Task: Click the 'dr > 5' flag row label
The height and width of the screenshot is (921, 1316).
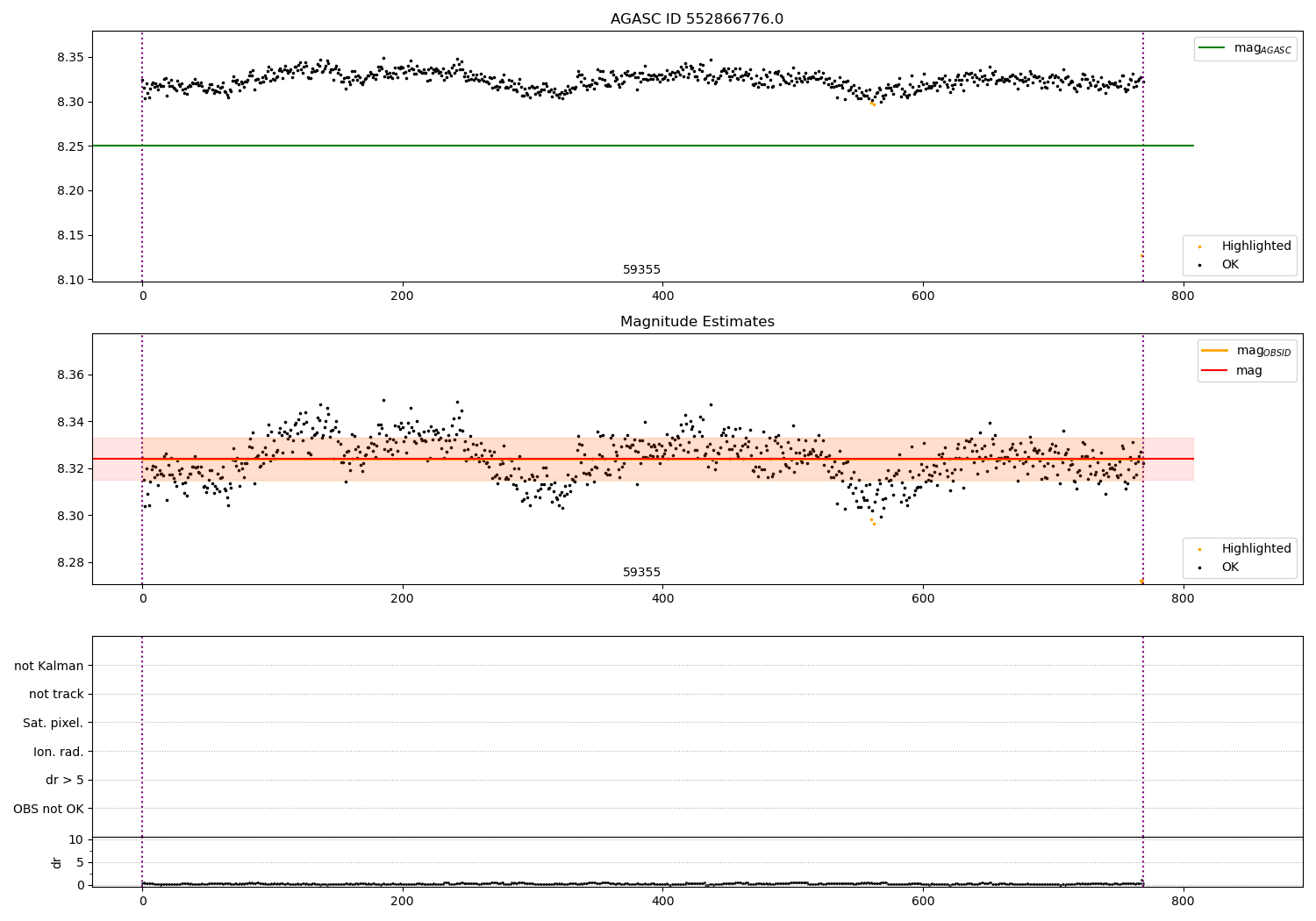Action: 65,781
